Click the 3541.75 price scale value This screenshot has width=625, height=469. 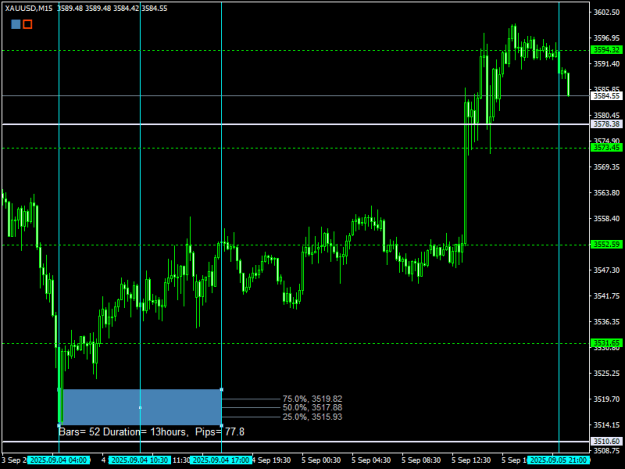pyautogui.click(x=607, y=296)
